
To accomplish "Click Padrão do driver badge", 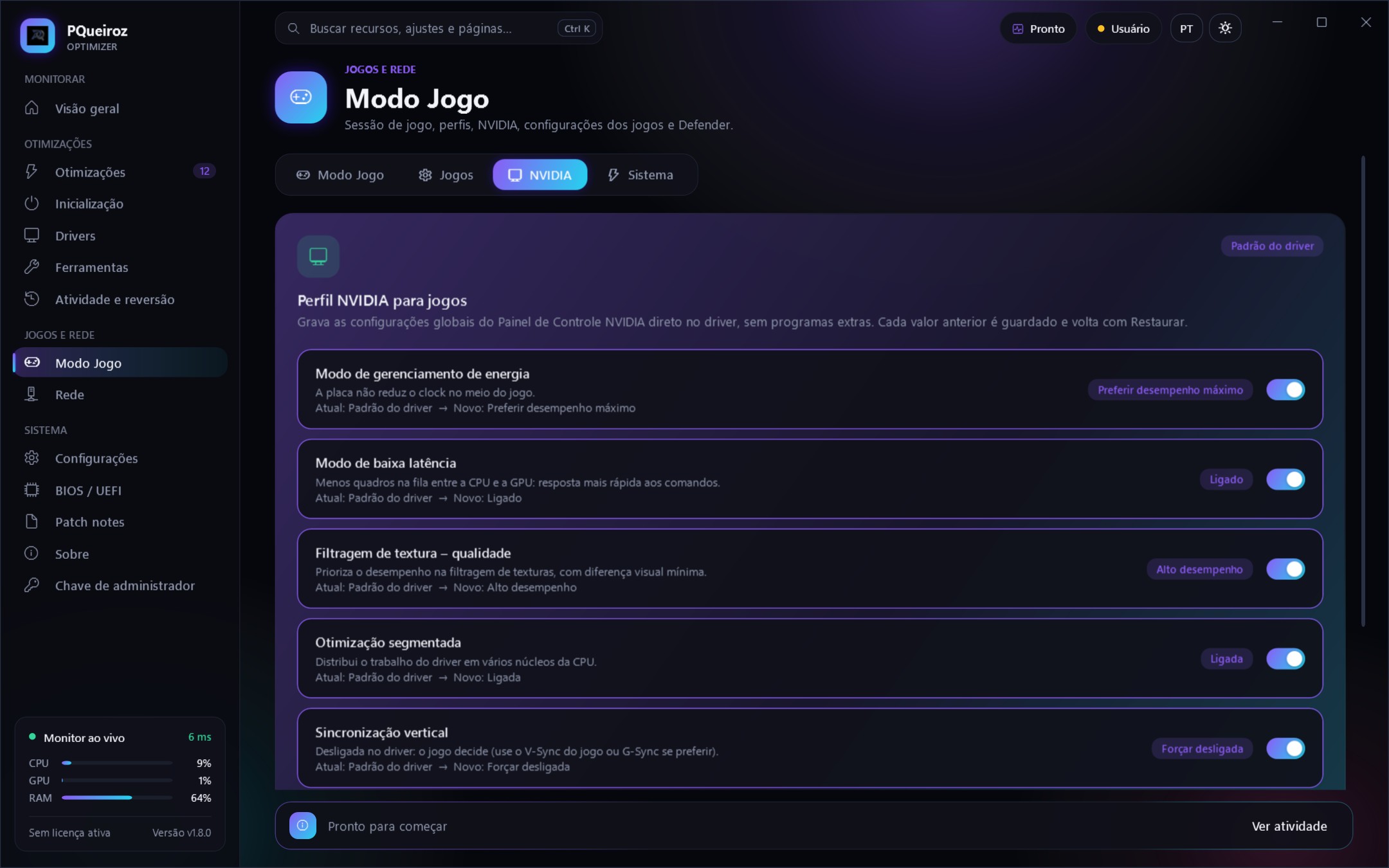I will pyautogui.click(x=1272, y=246).
